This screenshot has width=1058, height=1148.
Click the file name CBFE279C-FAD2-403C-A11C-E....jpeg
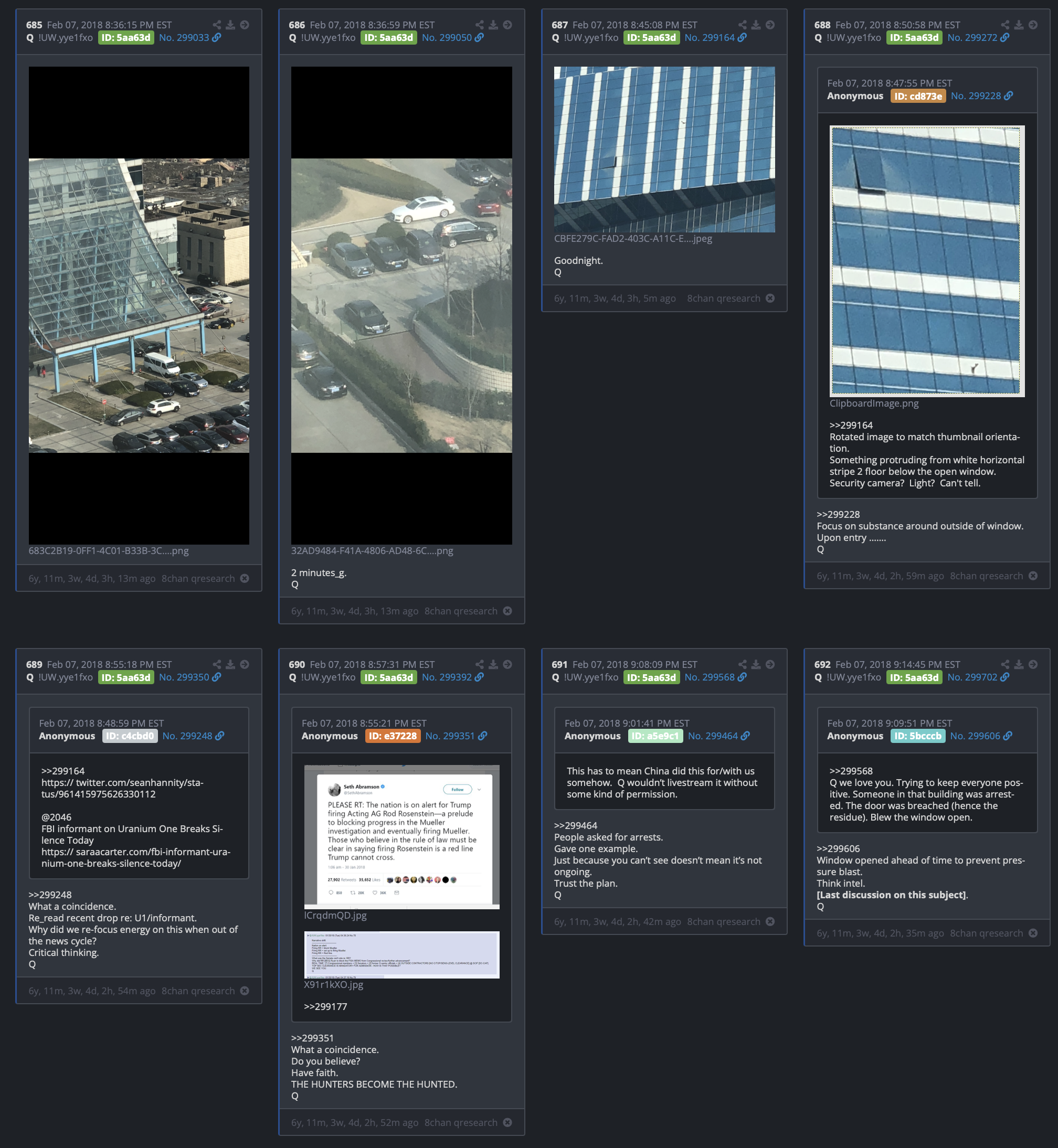[x=633, y=239]
